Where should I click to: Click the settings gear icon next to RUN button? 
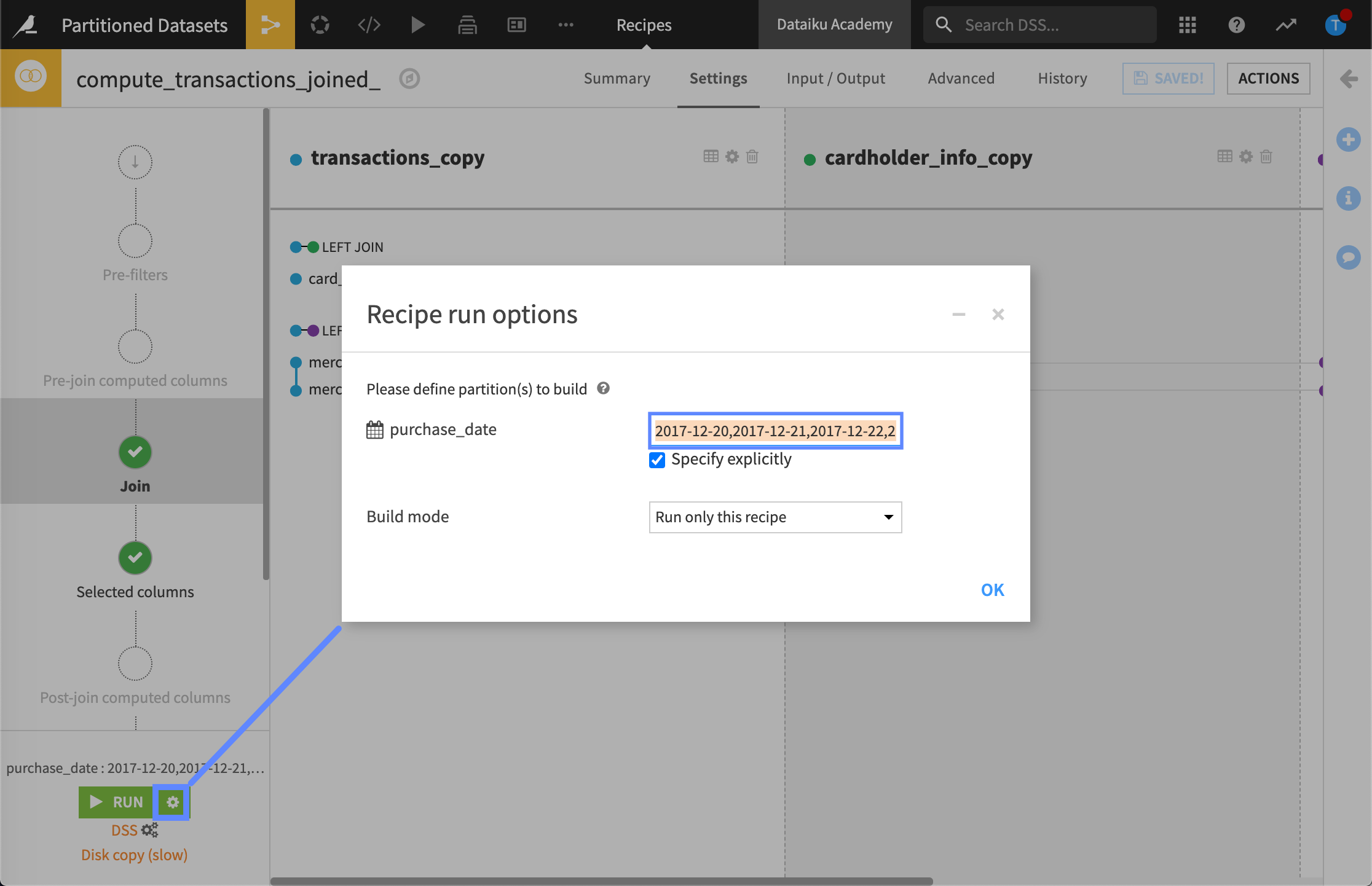[172, 801]
